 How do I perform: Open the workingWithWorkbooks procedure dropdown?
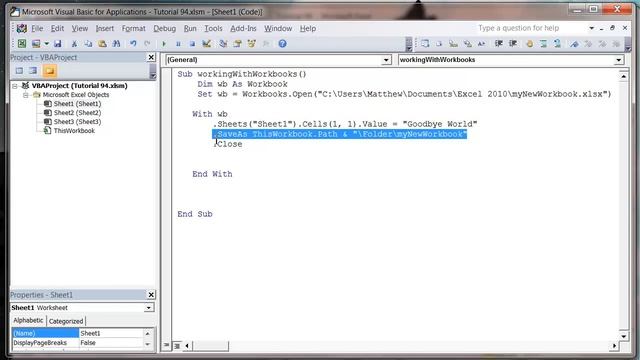[x=619, y=60]
